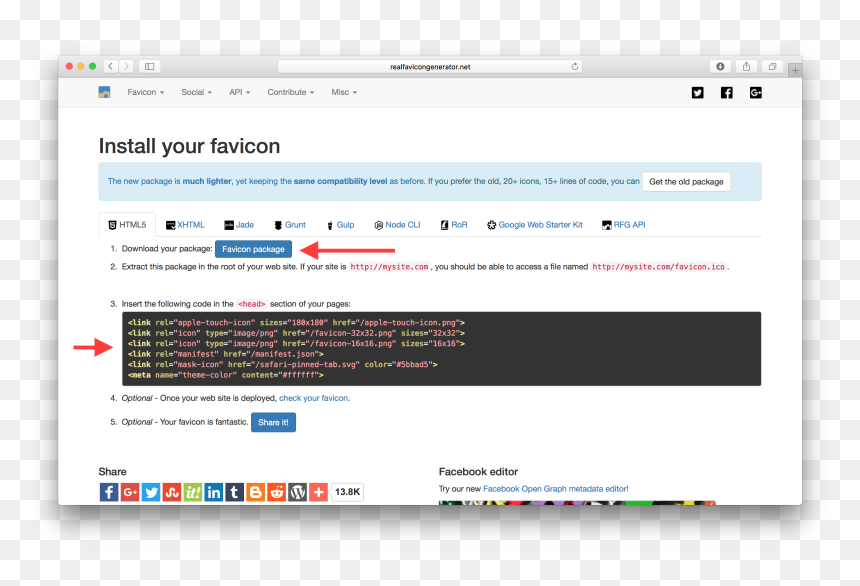Click the manifest.json line in code

[225, 354]
